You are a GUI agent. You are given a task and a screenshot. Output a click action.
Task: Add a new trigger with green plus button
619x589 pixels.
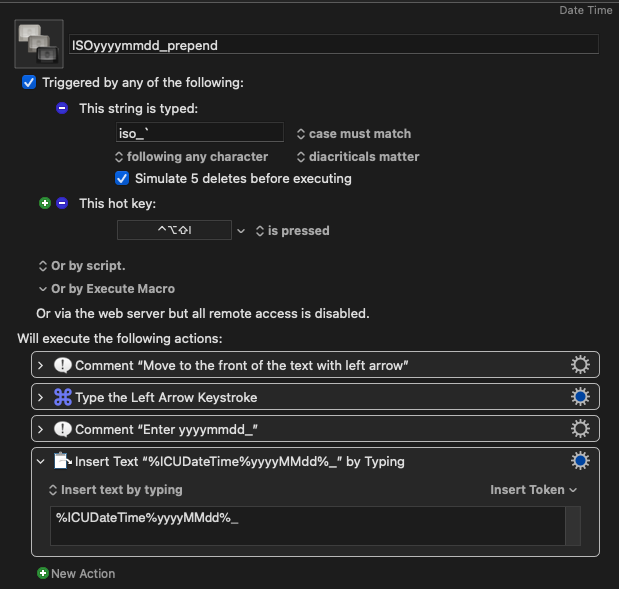[x=44, y=203]
